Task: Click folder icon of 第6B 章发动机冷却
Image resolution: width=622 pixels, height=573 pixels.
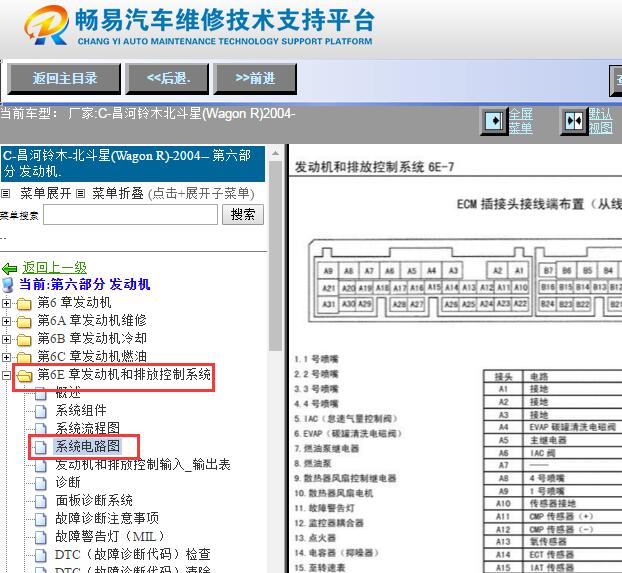Action: (24, 340)
